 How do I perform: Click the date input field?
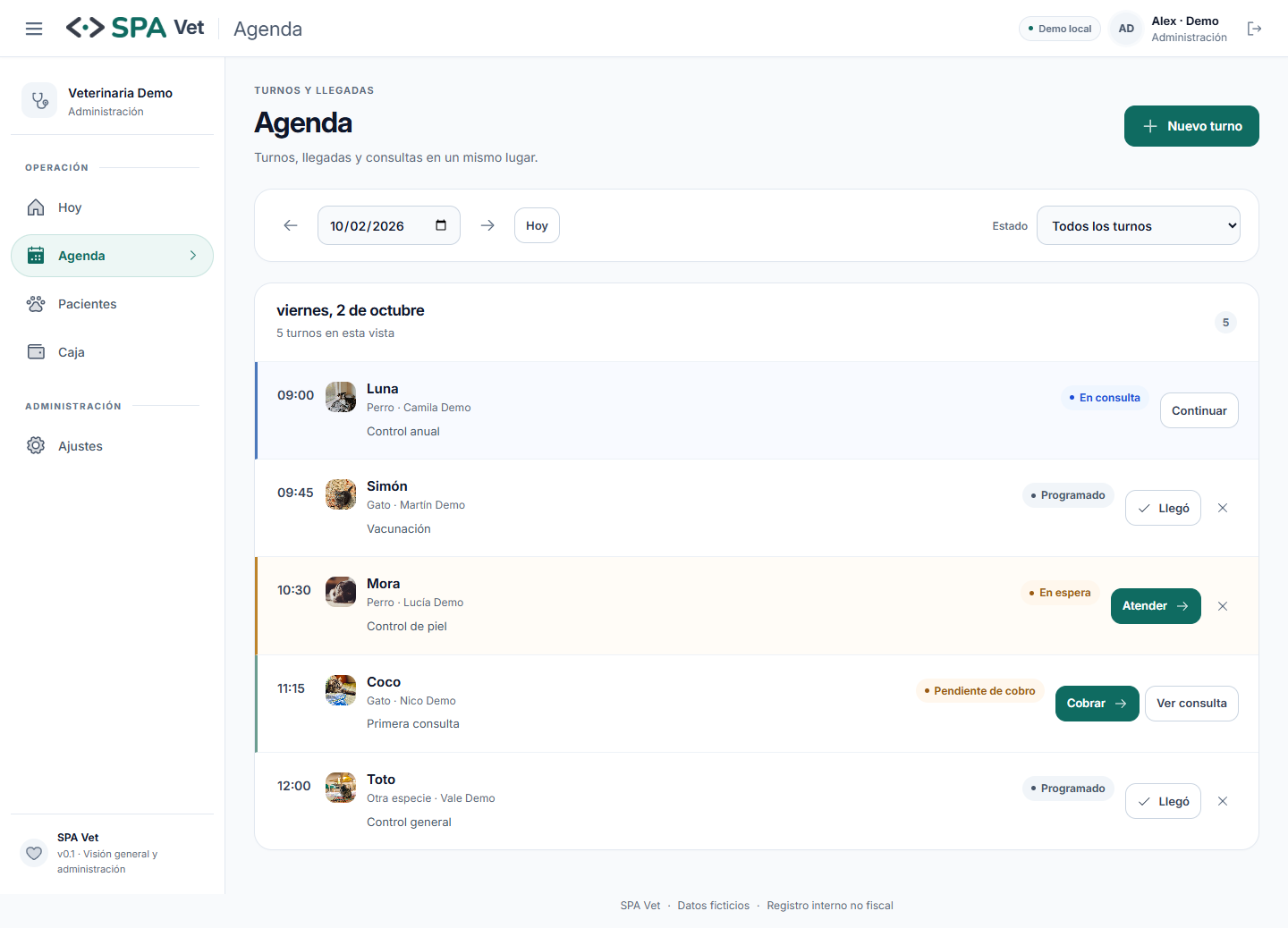click(x=389, y=225)
